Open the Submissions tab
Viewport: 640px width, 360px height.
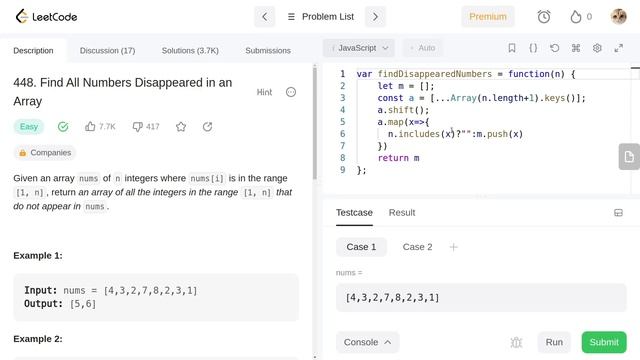pyautogui.click(x=268, y=51)
